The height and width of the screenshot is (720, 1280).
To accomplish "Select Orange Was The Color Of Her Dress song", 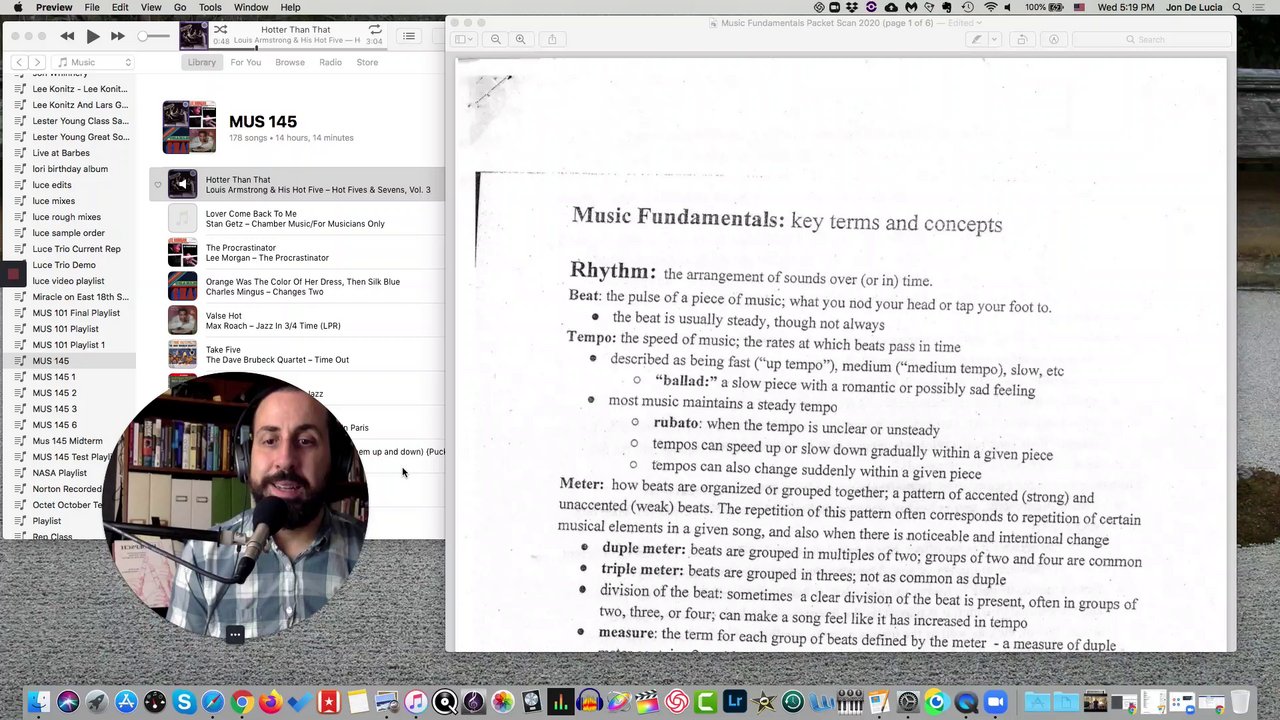I will coord(297,286).
